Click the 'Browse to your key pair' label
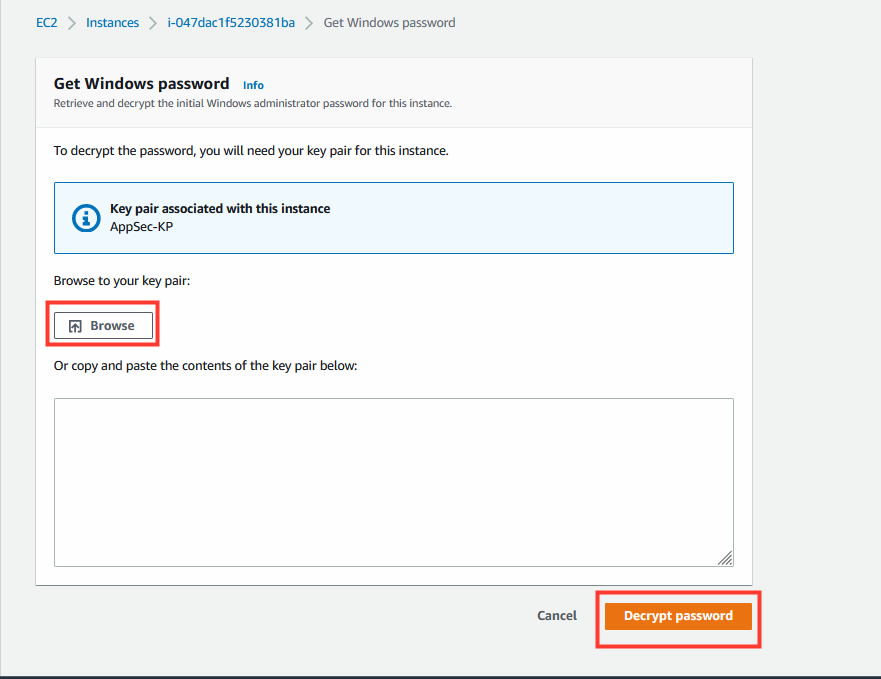Image resolution: width=881 pixels, height=679 pixels. coord(122,280)
